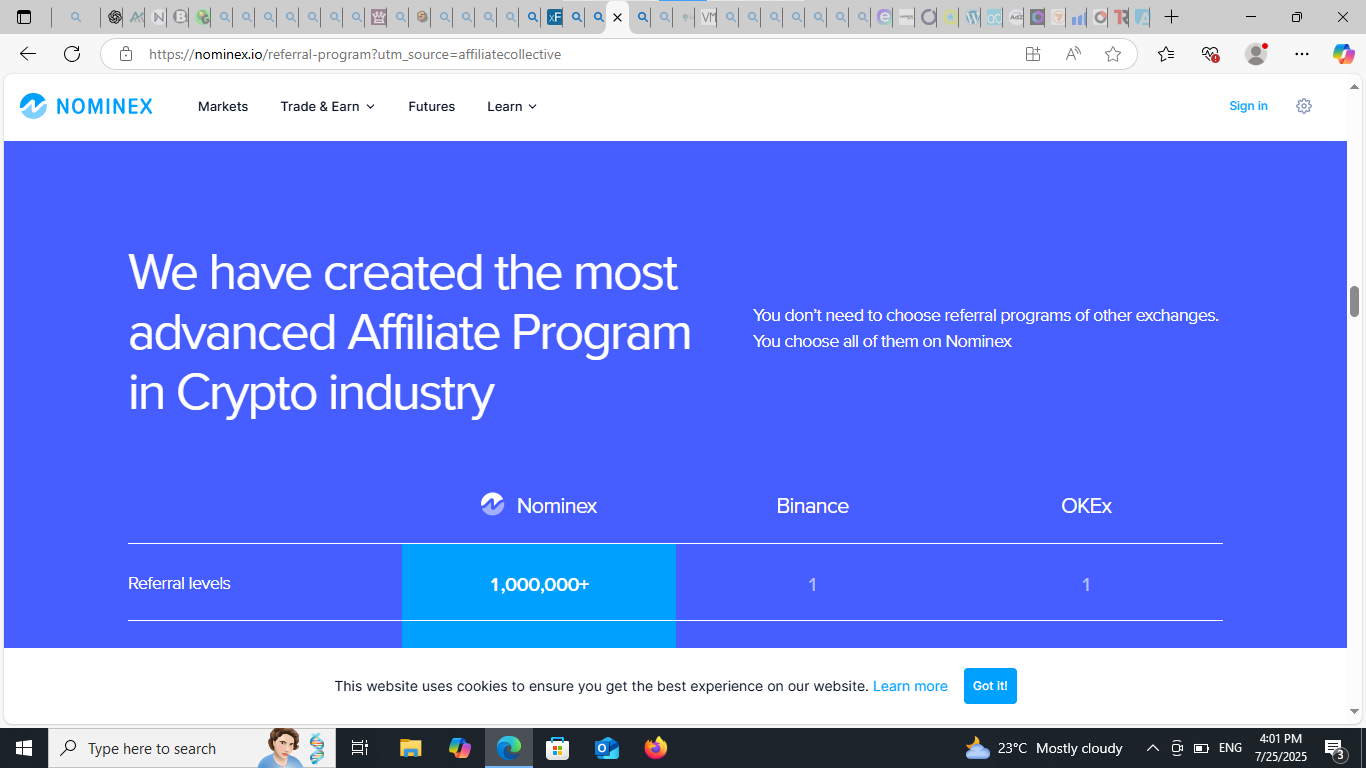Open the Futures menu item
Image resolution: width=1366 pixels, height=768 pixels.
point(432,106)
